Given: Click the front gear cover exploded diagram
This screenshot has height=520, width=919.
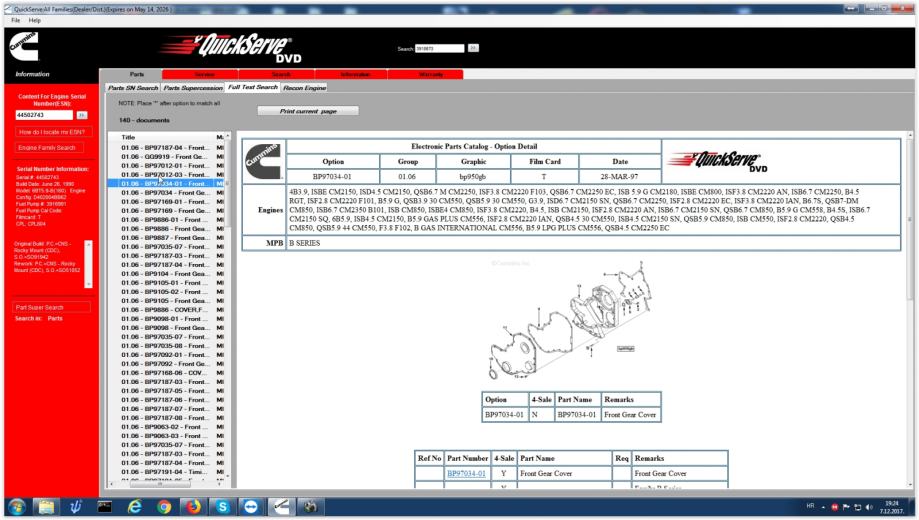Looking at the screenshot, I should click(x=571, y=320).
